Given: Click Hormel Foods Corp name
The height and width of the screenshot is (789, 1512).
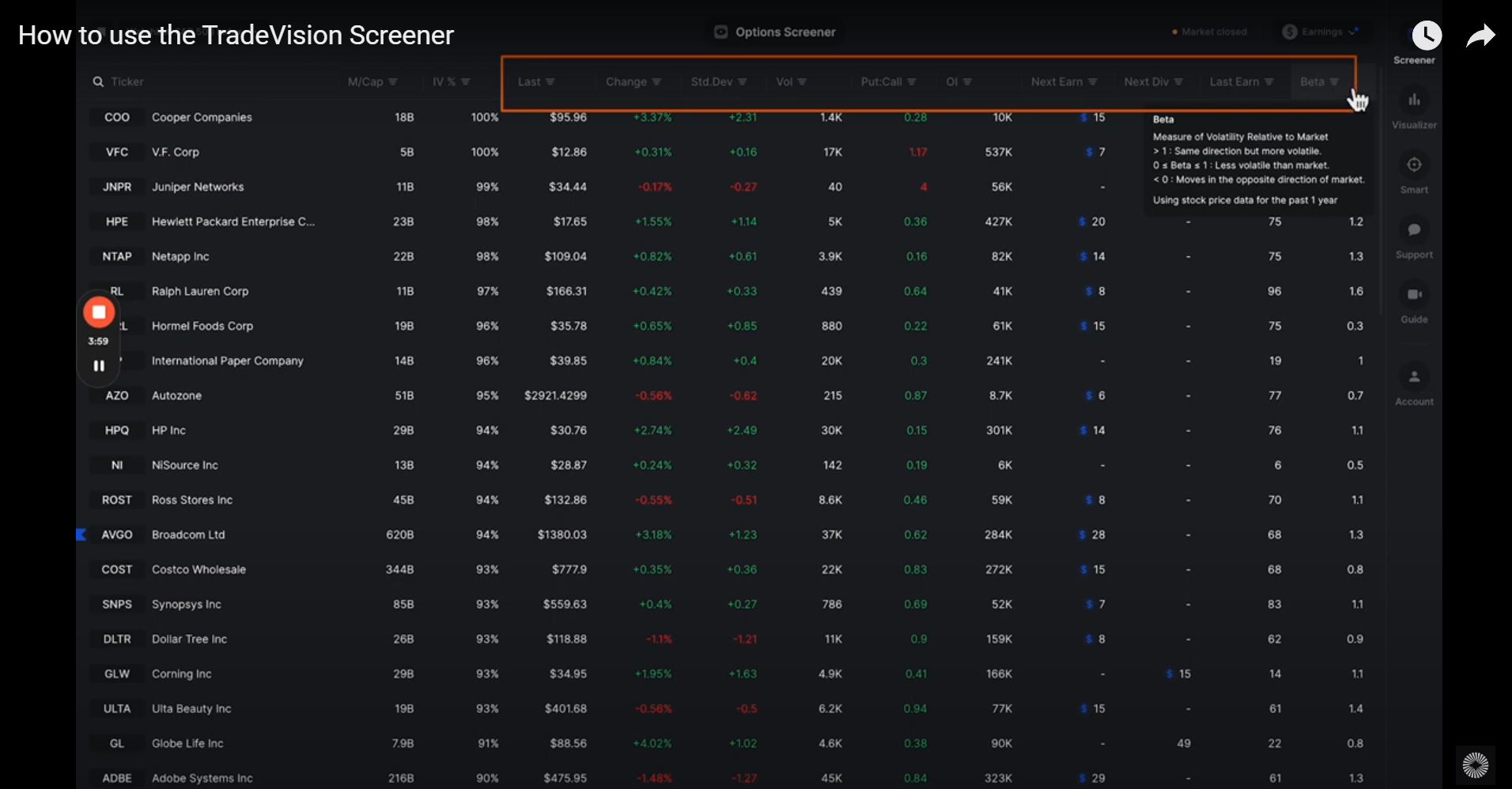Looking at the screenshot, I should pyautogui.click(x=202, y=326).
